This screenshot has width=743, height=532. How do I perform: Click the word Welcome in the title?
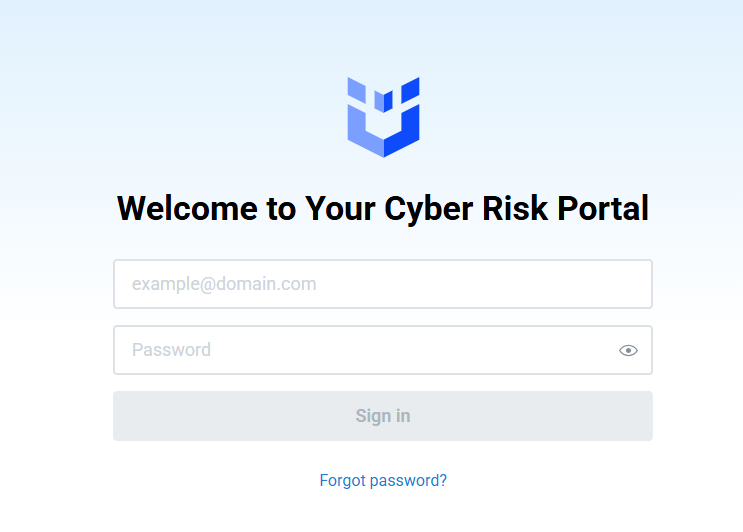pyautogui.click(x=187, y=208)
